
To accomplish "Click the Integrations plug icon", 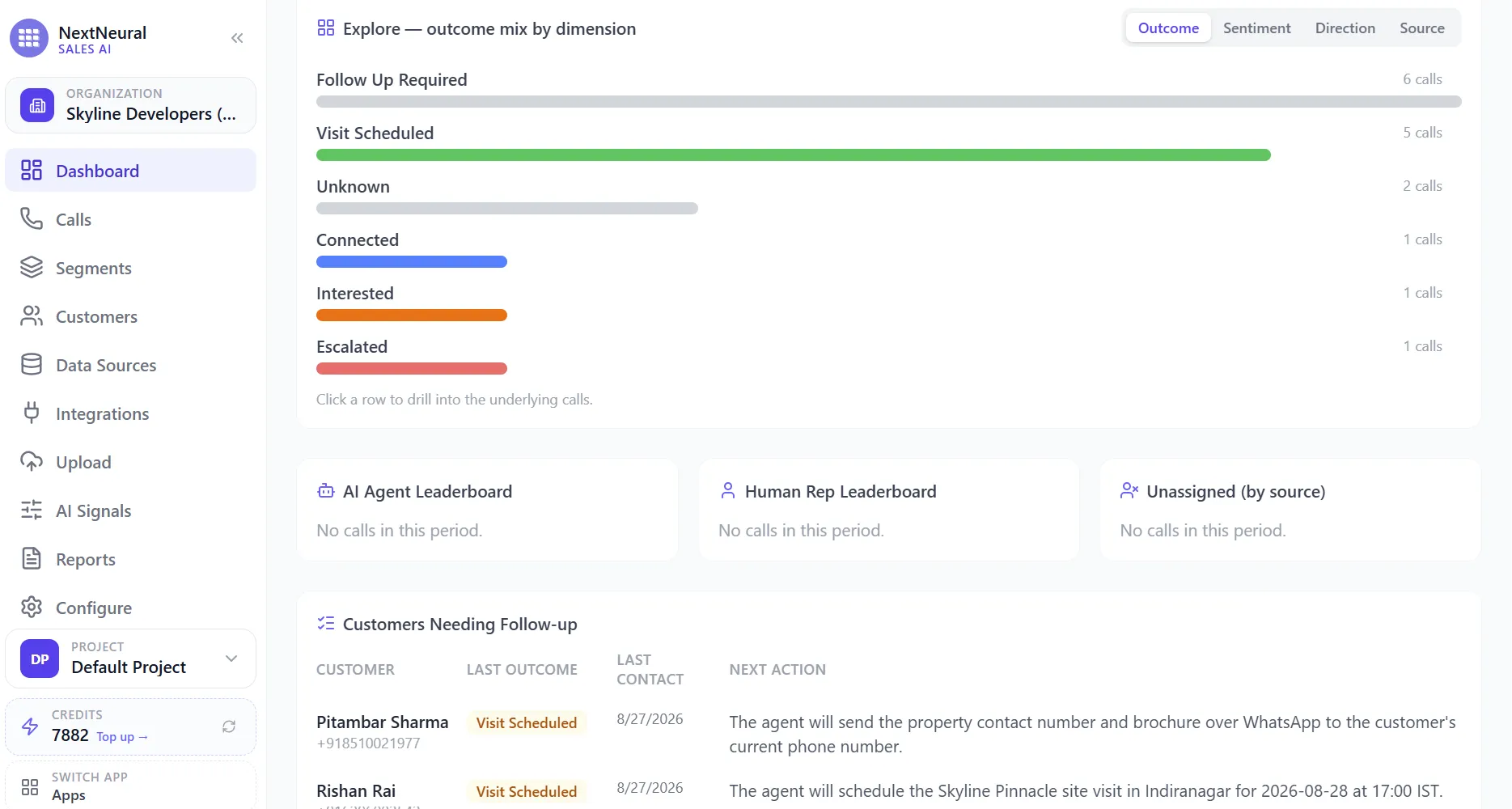I will click(32, 413).
